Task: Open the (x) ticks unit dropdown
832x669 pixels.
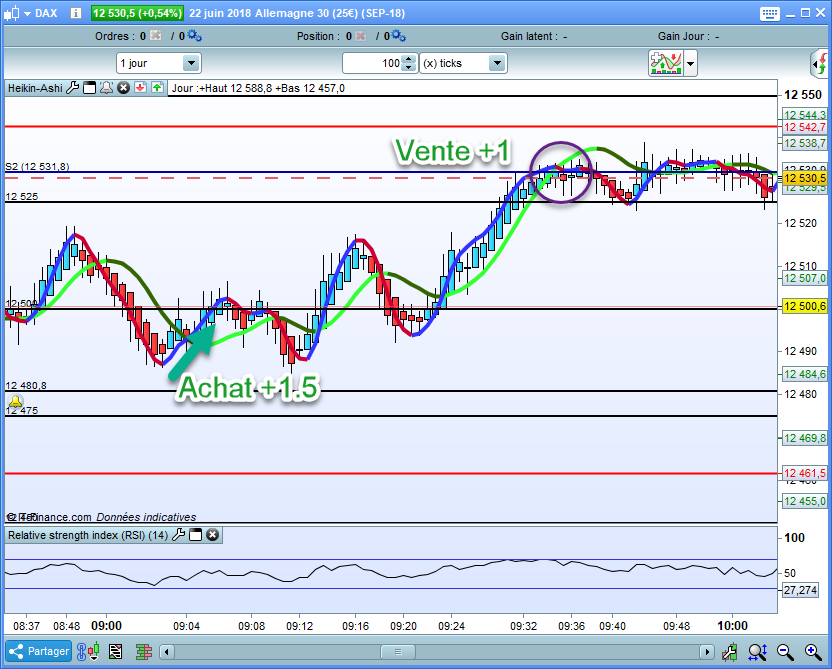Action: point(463,63)
